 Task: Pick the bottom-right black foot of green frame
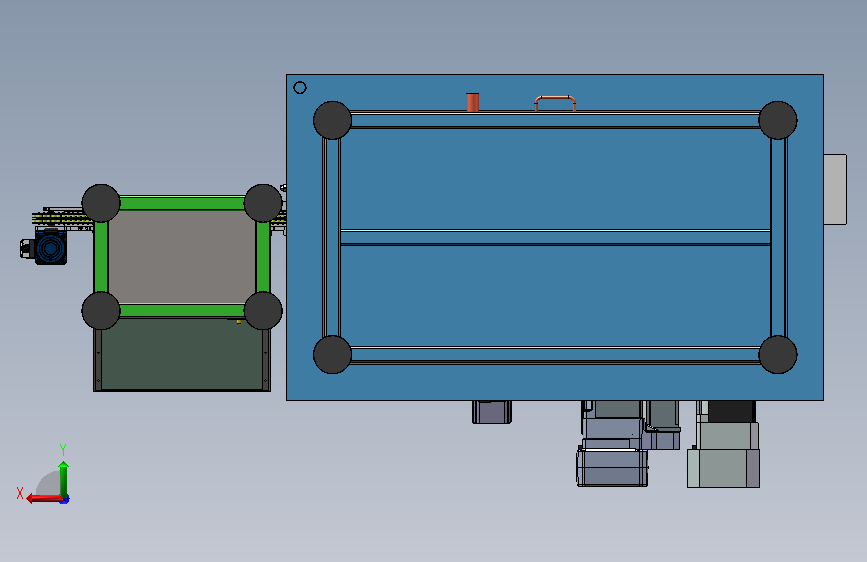(x=263, y=310)
